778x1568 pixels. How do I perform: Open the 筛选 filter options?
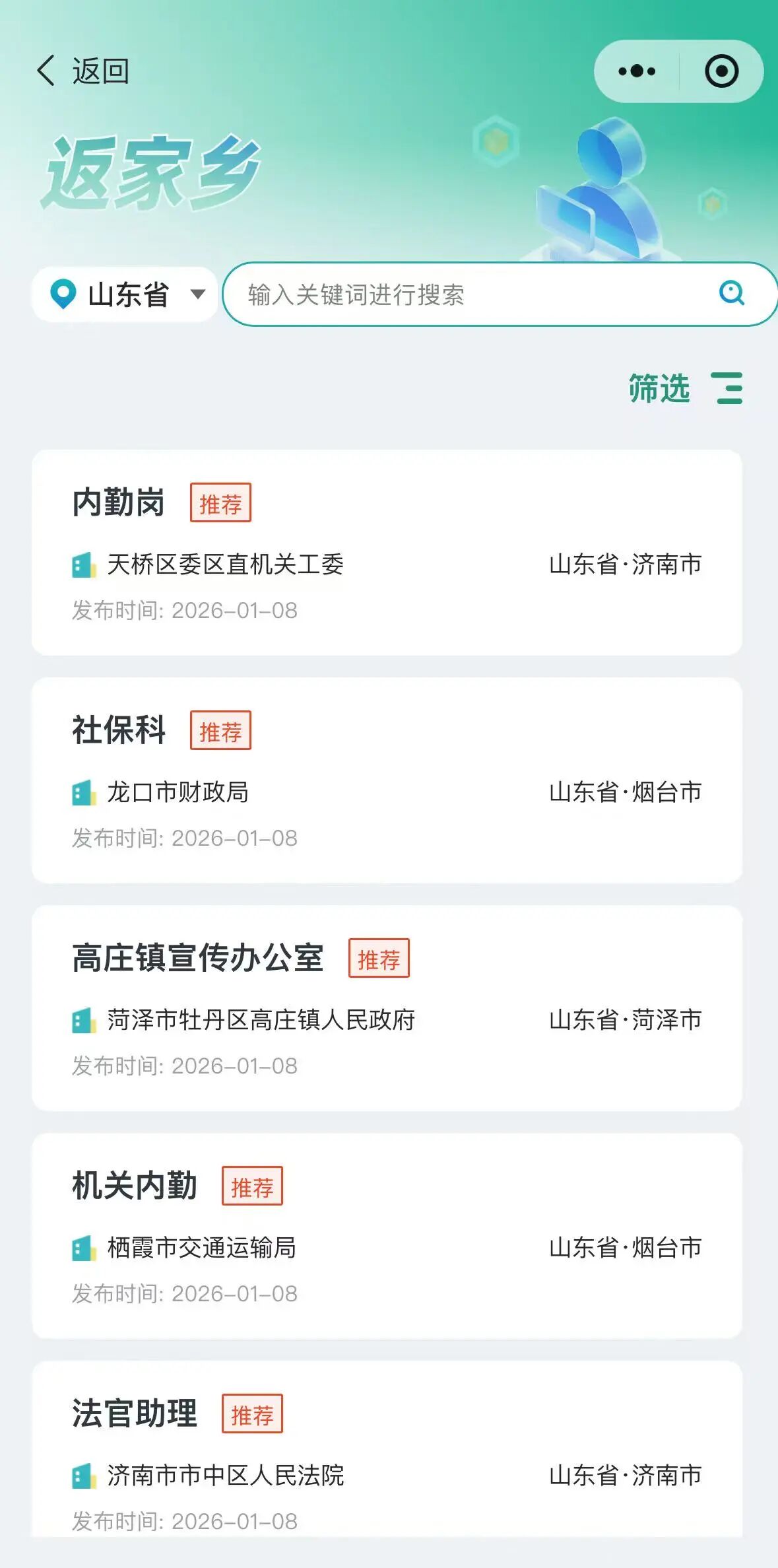[659, 388]
